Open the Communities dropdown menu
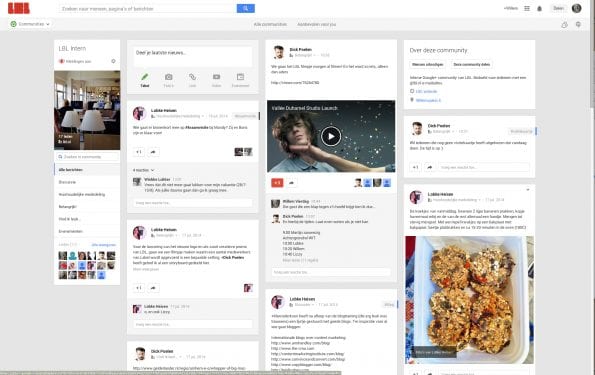The width and height of the screenshot is (595, 375). tap(30, 24)
